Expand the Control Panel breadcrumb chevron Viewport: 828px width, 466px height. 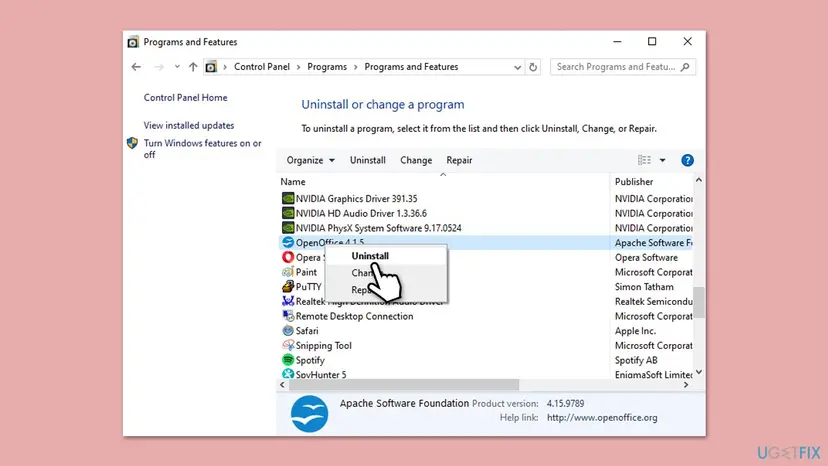click(x=298, y=67)
